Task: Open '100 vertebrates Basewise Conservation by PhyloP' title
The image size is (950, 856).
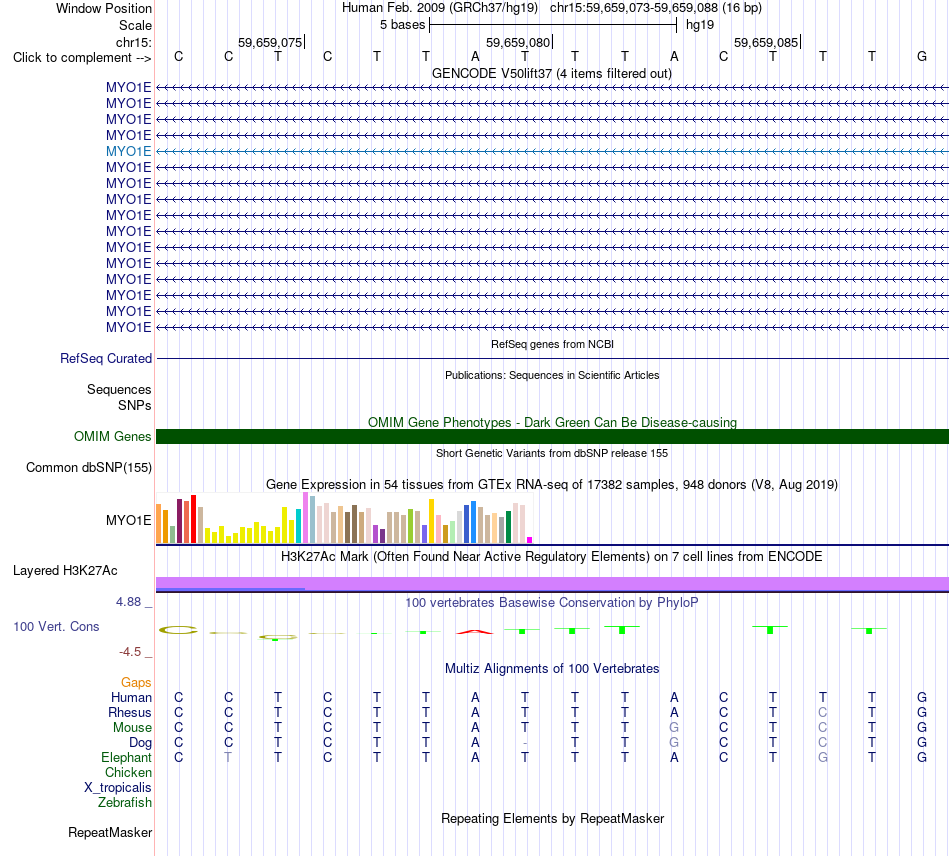Action: coord(551,603)
